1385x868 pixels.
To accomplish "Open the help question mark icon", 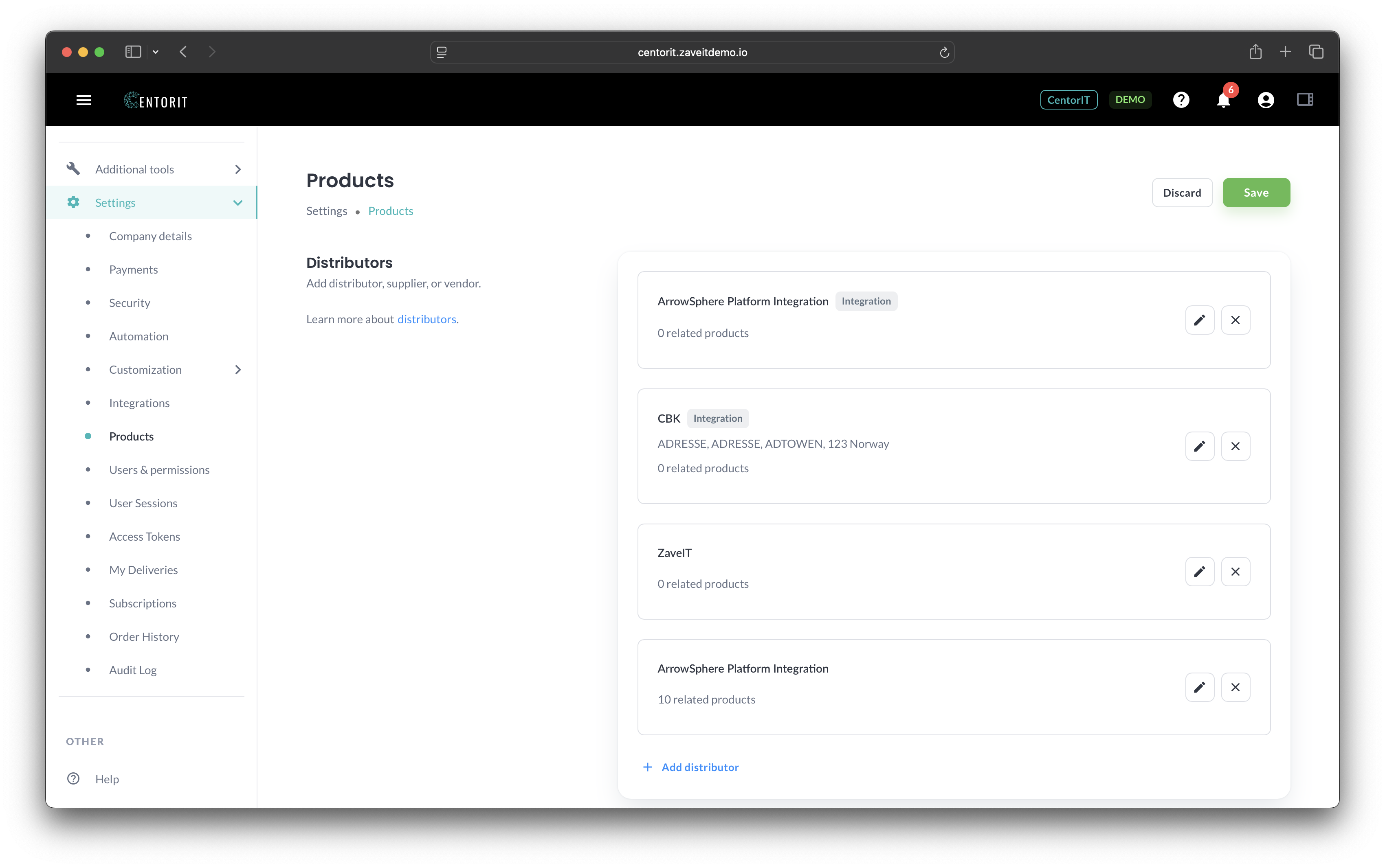I will point(1181,100).
